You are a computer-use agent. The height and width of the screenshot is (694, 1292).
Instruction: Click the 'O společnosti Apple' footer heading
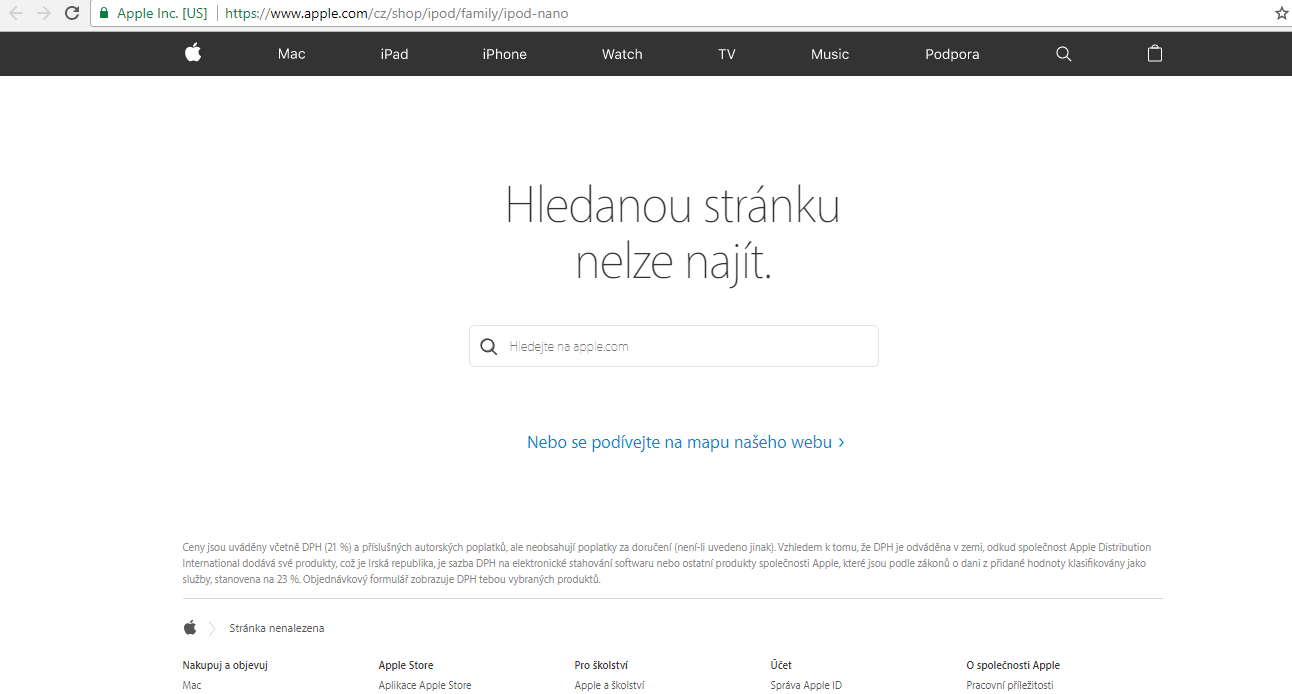[1013, 665]
